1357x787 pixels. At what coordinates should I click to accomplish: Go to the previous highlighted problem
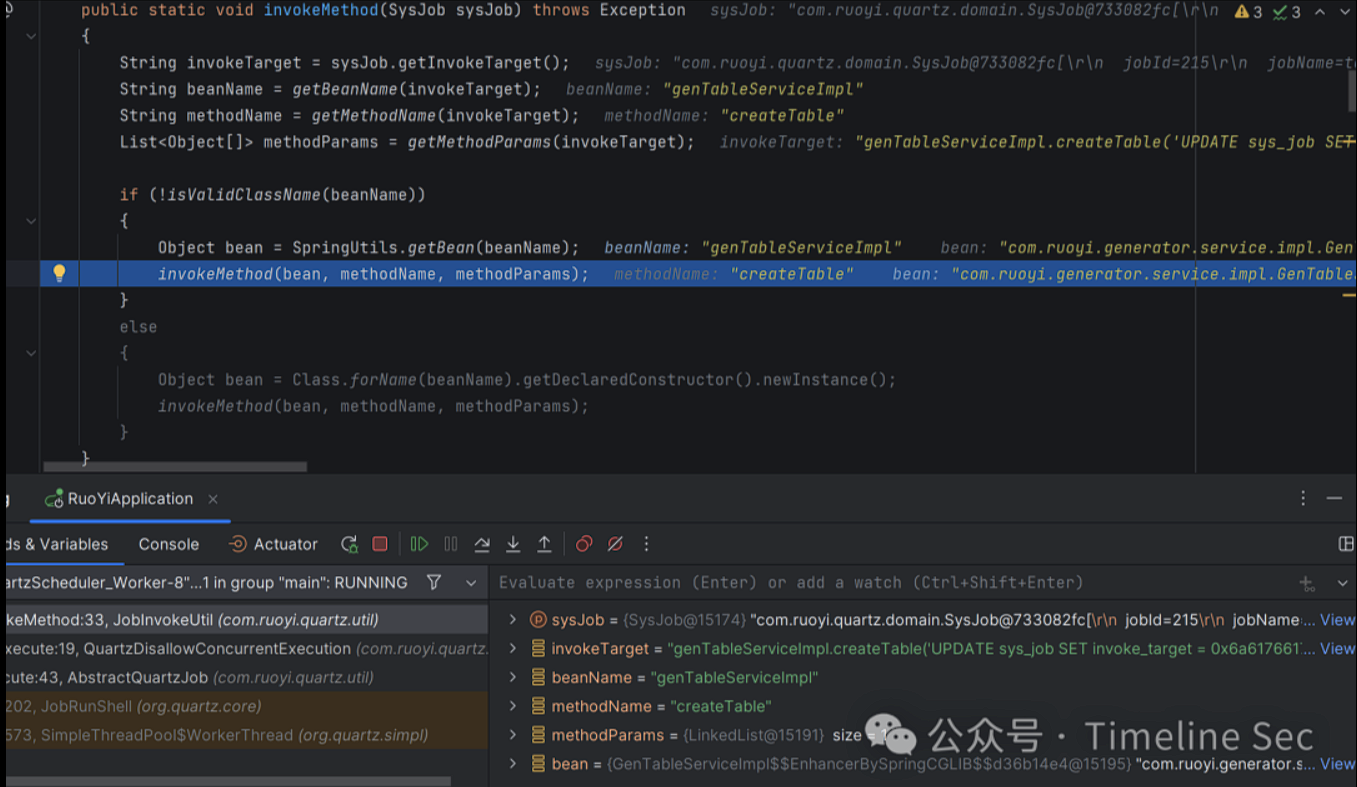tap(1319, 12)
